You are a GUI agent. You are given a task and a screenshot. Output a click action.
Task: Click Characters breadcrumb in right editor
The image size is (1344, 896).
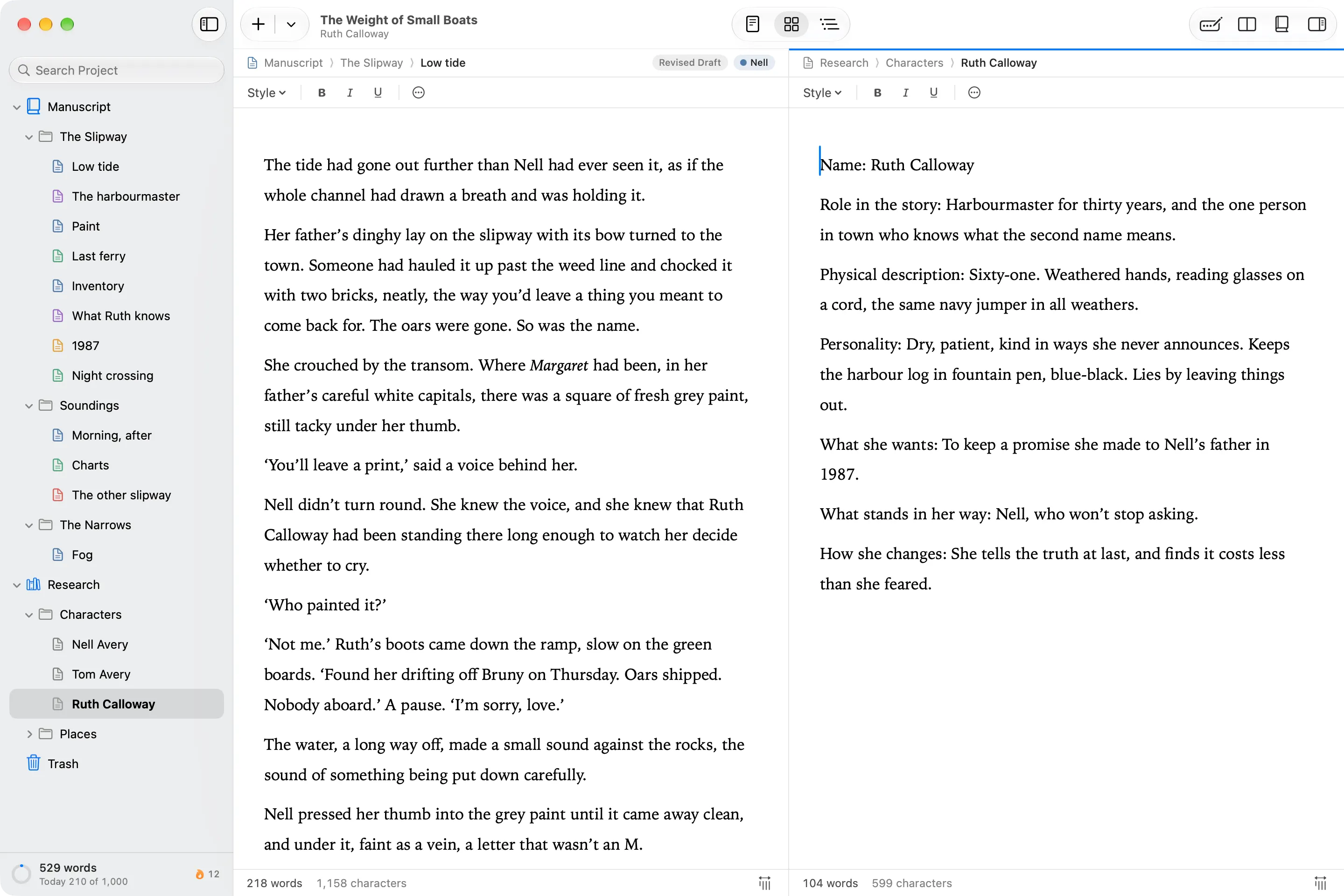coord(914,63)
